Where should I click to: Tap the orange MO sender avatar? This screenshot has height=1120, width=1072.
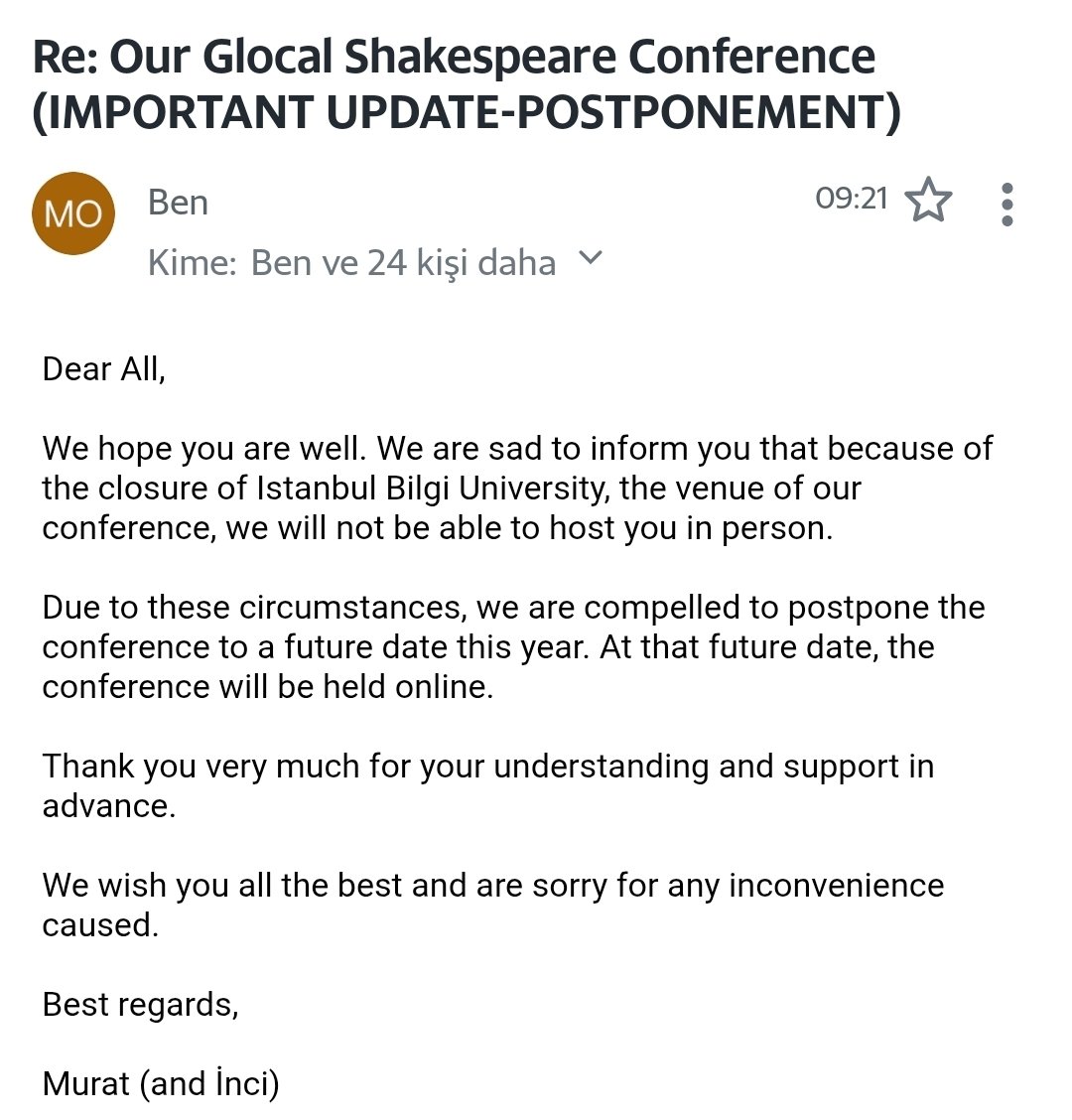click(73, 212)
